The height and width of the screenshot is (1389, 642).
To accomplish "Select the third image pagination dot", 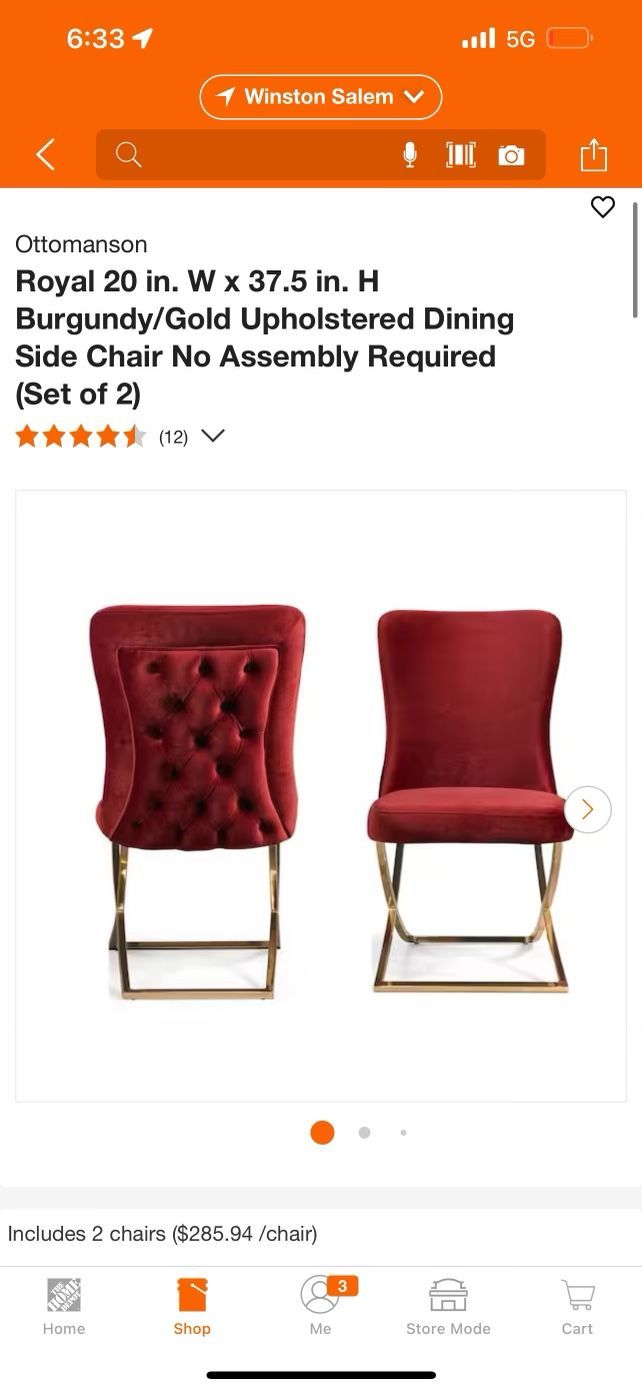I will (x=403, y=1133).
